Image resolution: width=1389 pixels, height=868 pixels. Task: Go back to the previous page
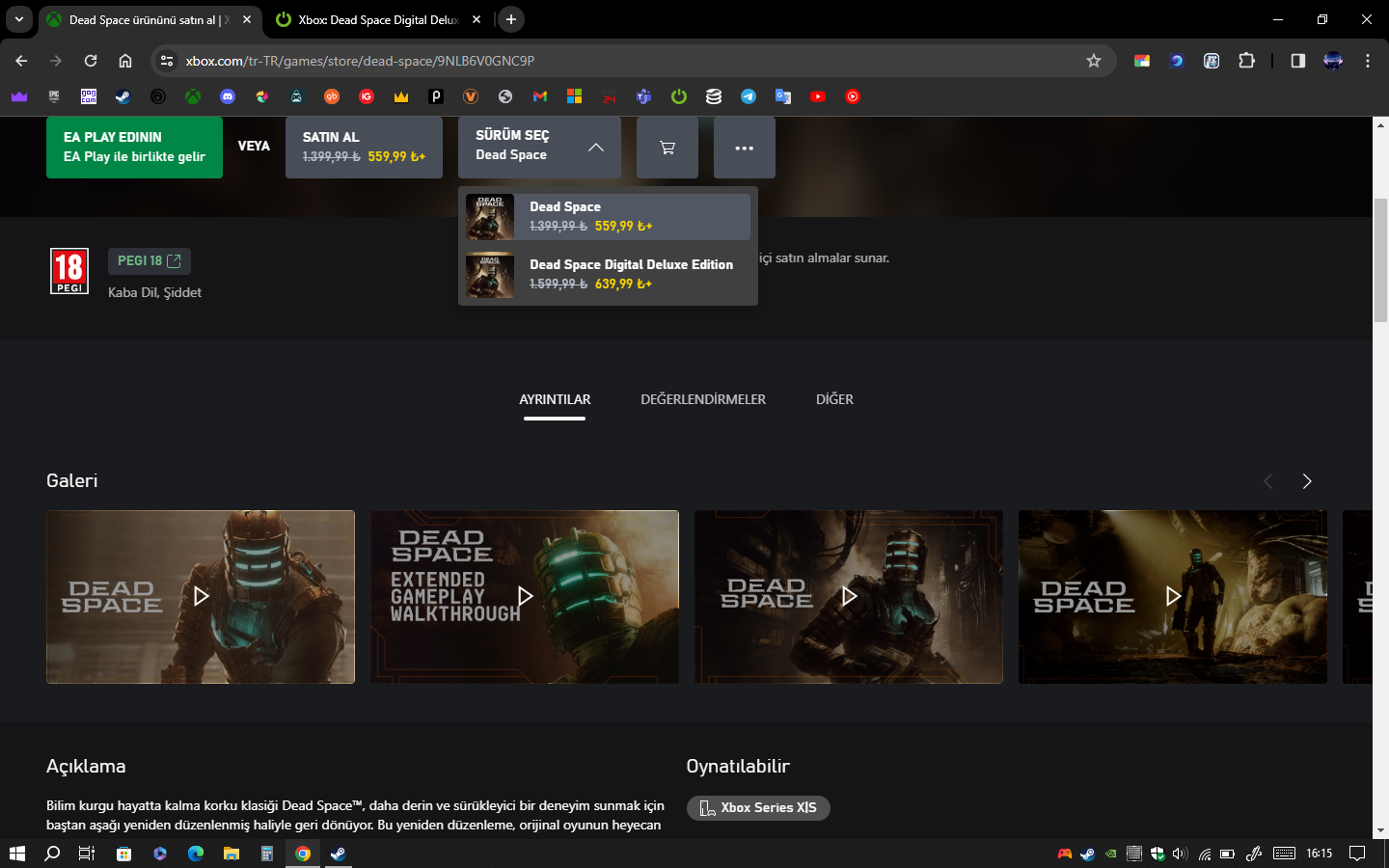(21, 61)
